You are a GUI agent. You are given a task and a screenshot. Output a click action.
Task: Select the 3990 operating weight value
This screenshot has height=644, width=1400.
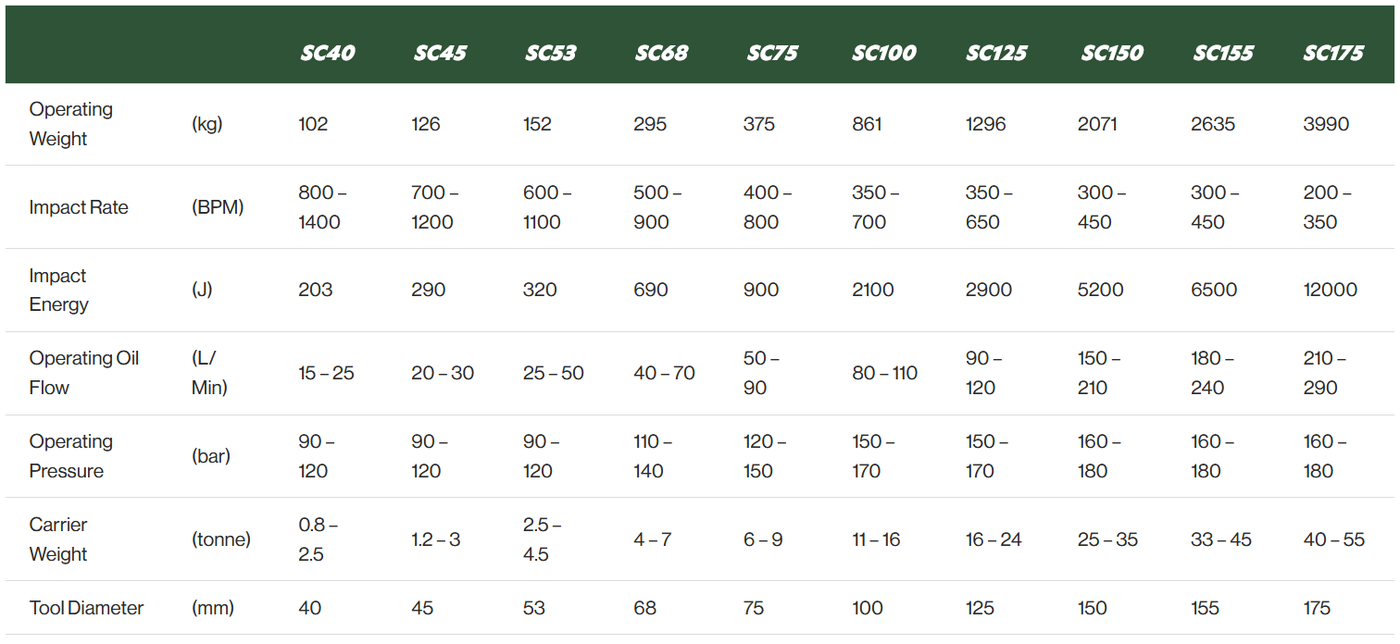1326,124
